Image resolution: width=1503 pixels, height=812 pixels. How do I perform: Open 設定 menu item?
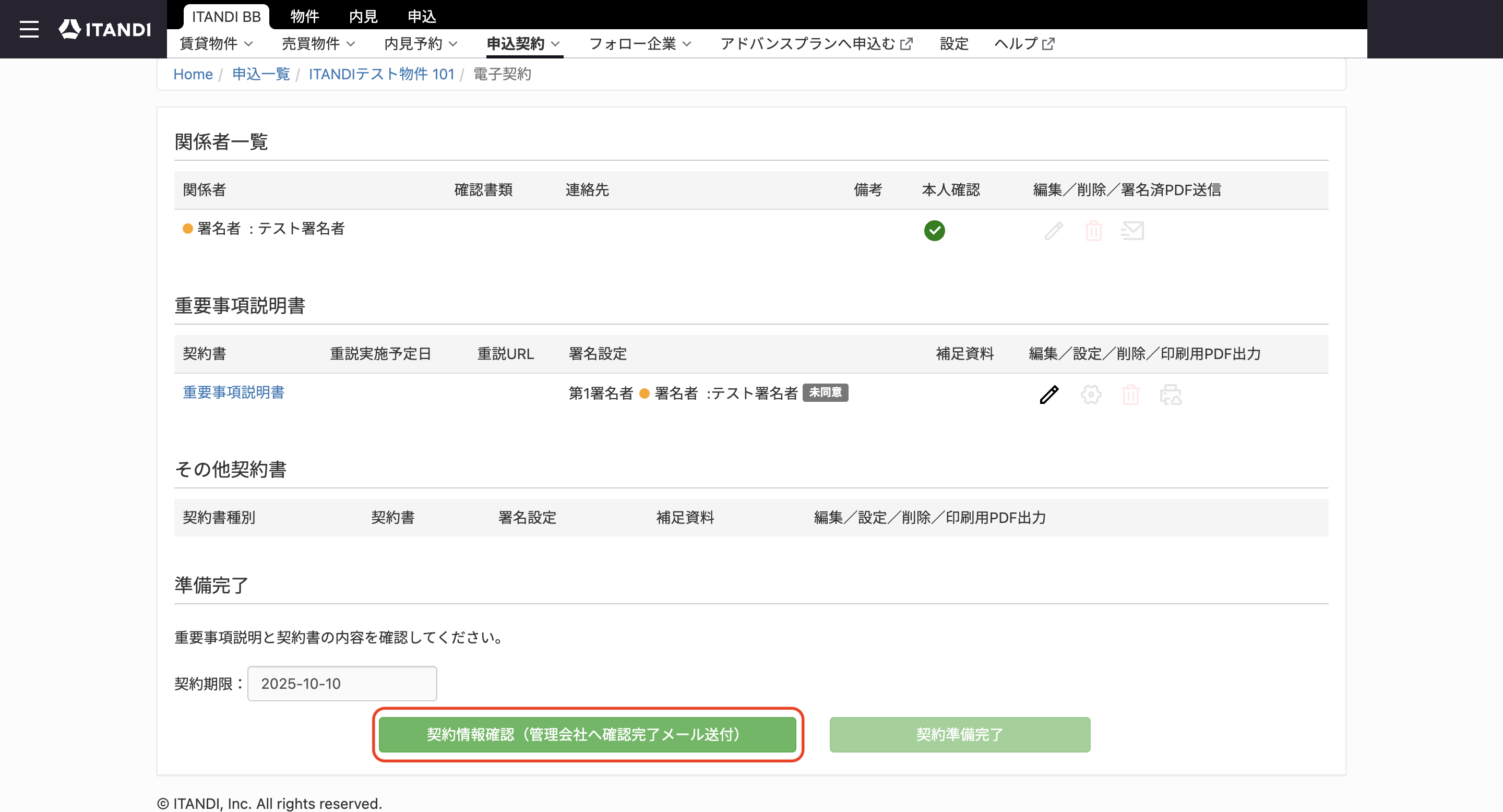tap(954, 44)
